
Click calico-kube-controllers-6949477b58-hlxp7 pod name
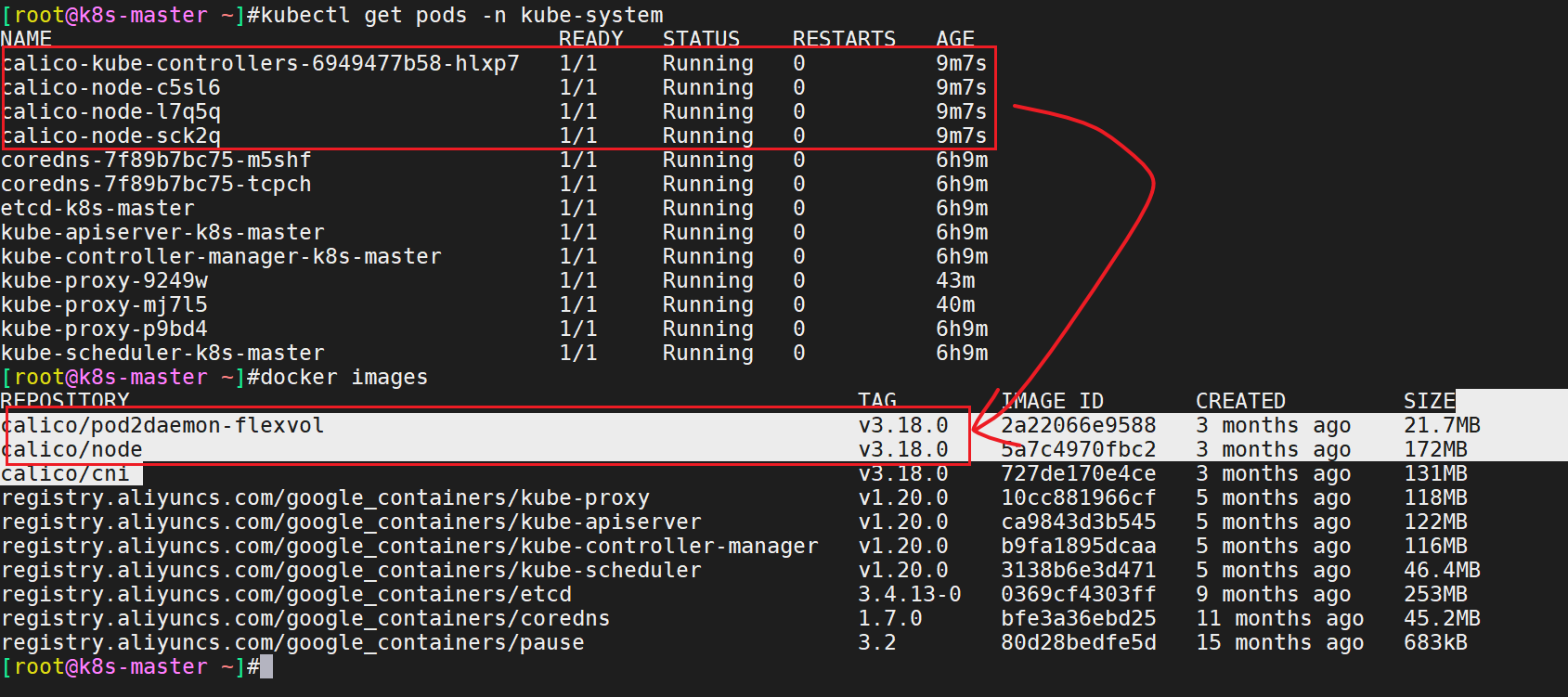click(260, 63)
